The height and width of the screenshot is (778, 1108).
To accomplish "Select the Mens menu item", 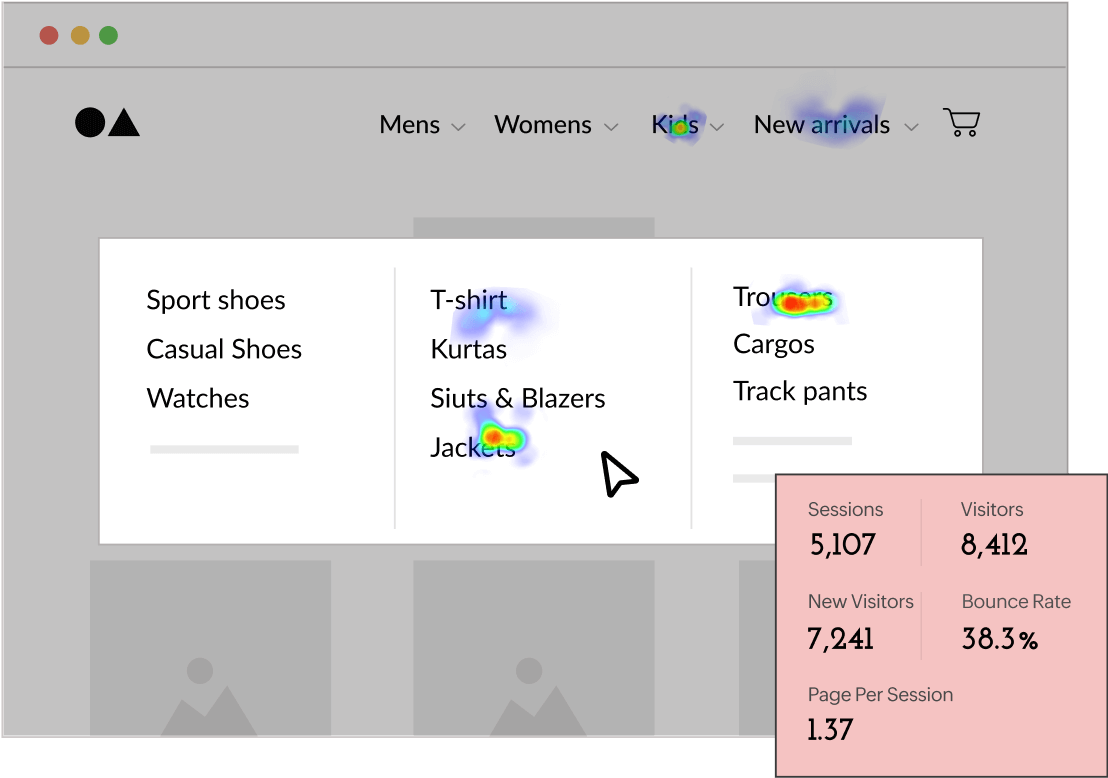I will coord(409,124).
